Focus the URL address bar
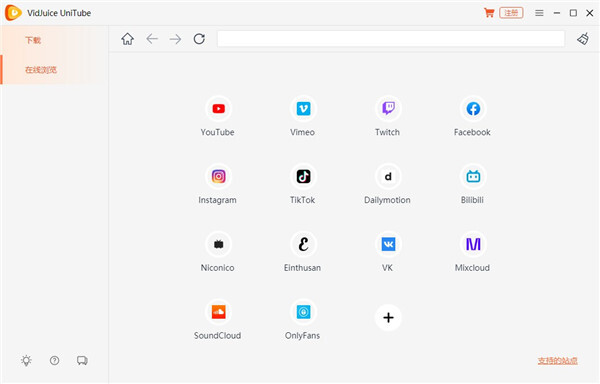600x384 pixels. click(391, 39)
